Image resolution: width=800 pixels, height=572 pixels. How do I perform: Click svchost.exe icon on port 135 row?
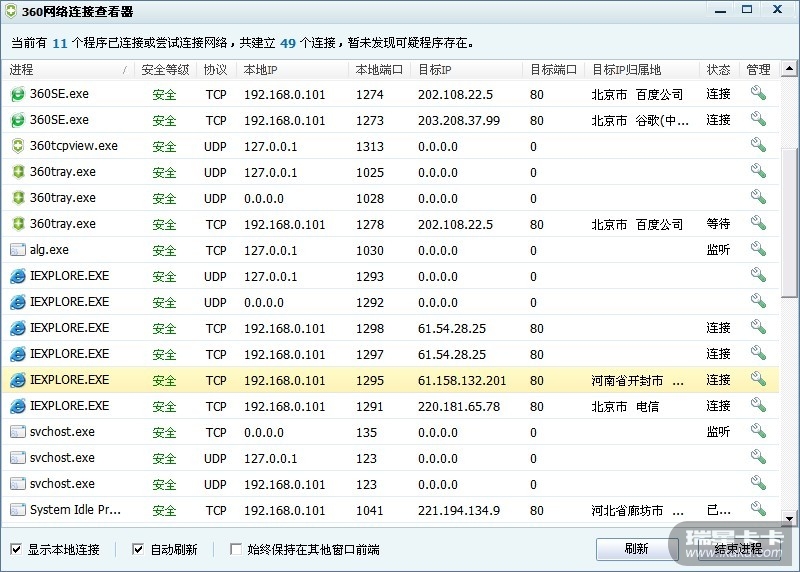point(18,432)
